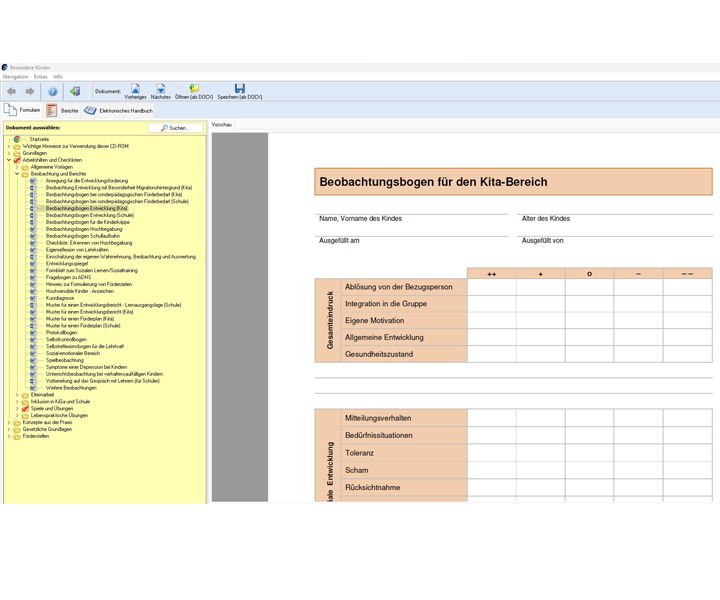This screenshot has width=720, height=600.
Task: Collapse the Arbeitshilfen und Checklisten folder
Action: (x=9, y=160)
